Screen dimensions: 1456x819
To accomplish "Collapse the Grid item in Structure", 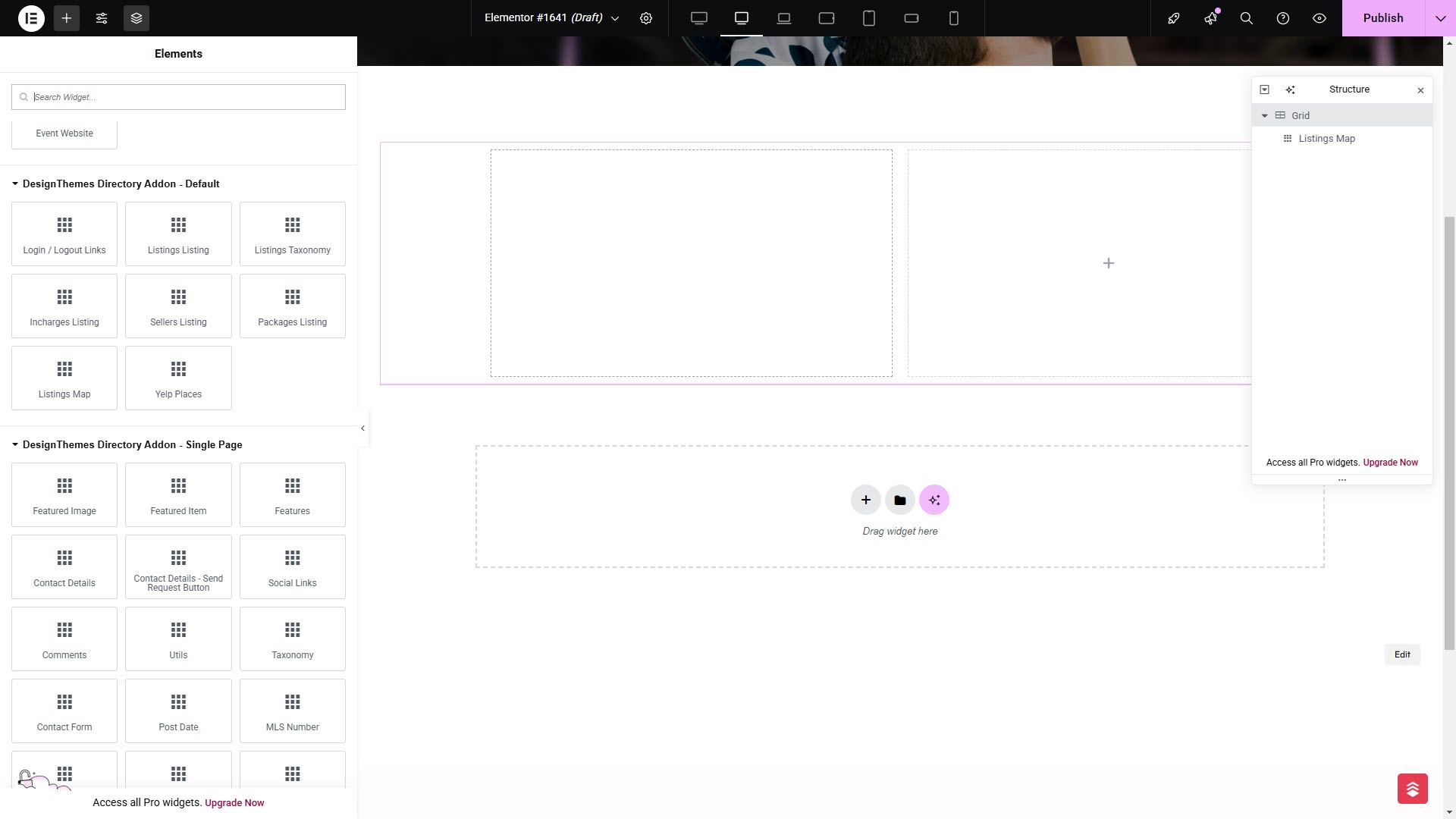I will click(1264, 116).
